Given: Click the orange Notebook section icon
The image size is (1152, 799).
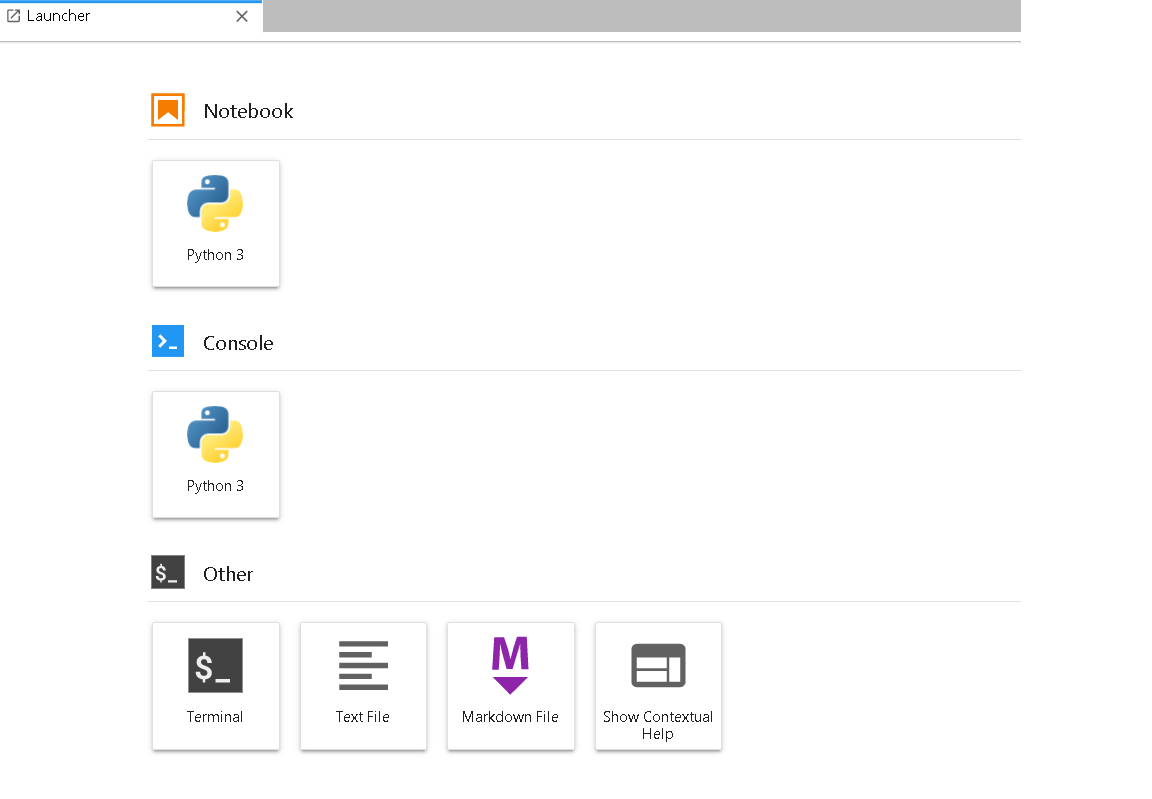Looking at the screenshot, I should click(x=168, y=110).
